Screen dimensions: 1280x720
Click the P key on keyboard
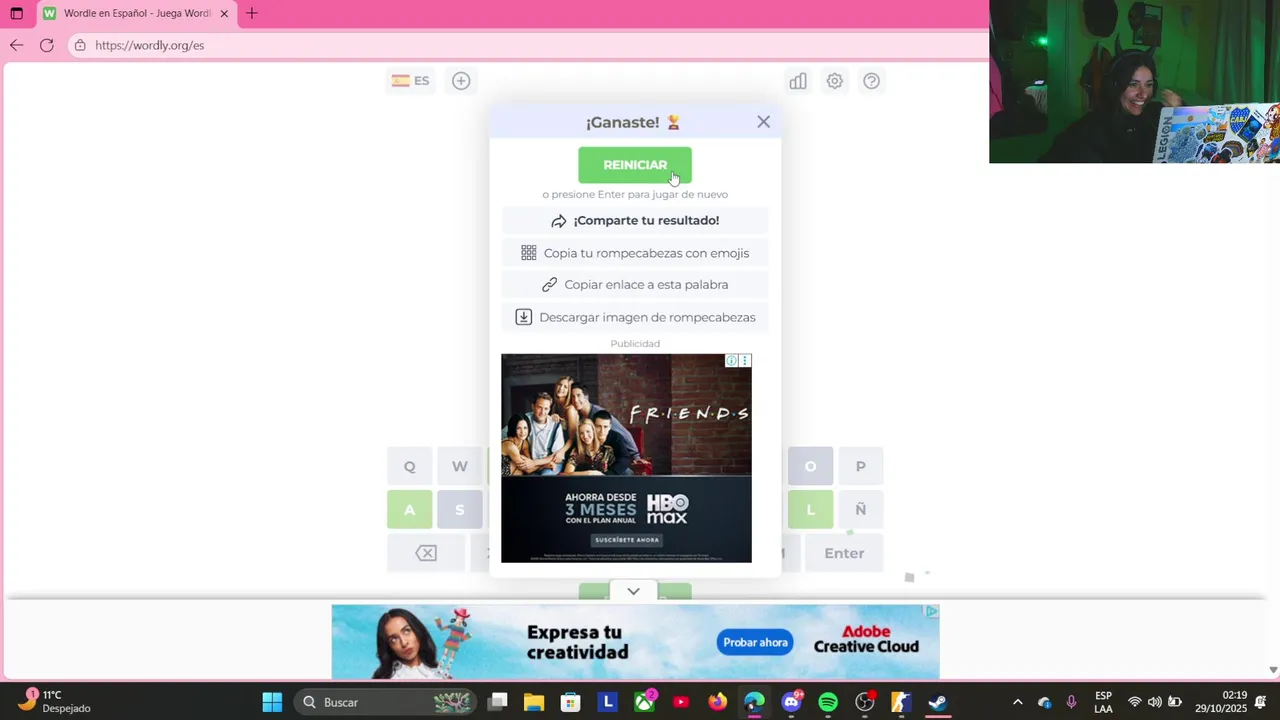coord(860,466)
